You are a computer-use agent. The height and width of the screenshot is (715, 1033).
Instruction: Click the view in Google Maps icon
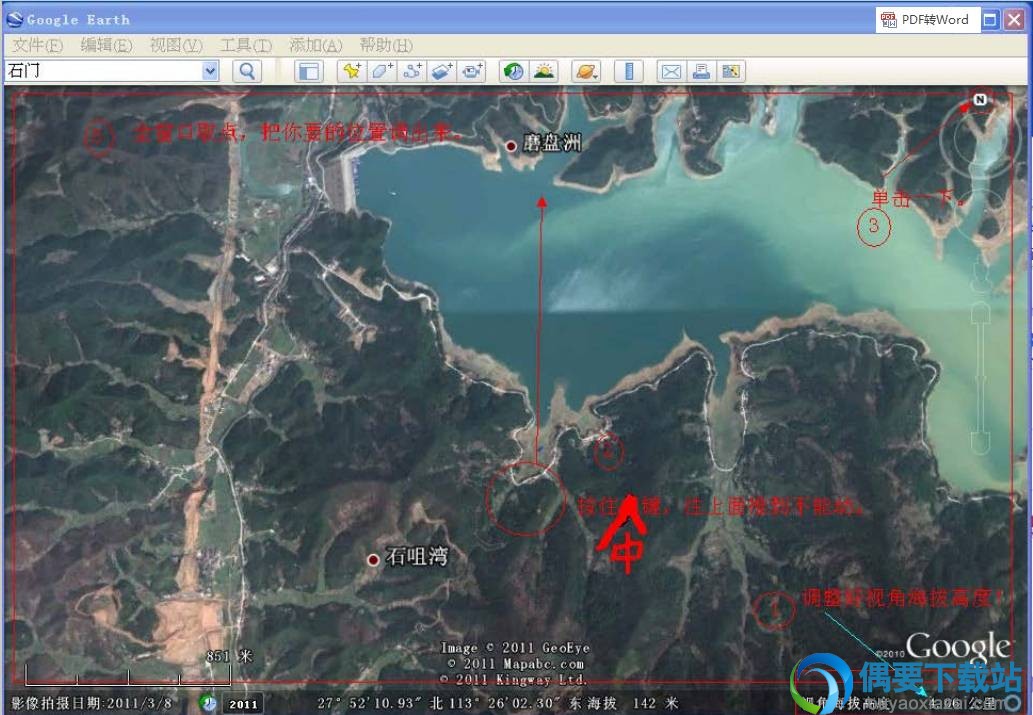click(731, 71)
